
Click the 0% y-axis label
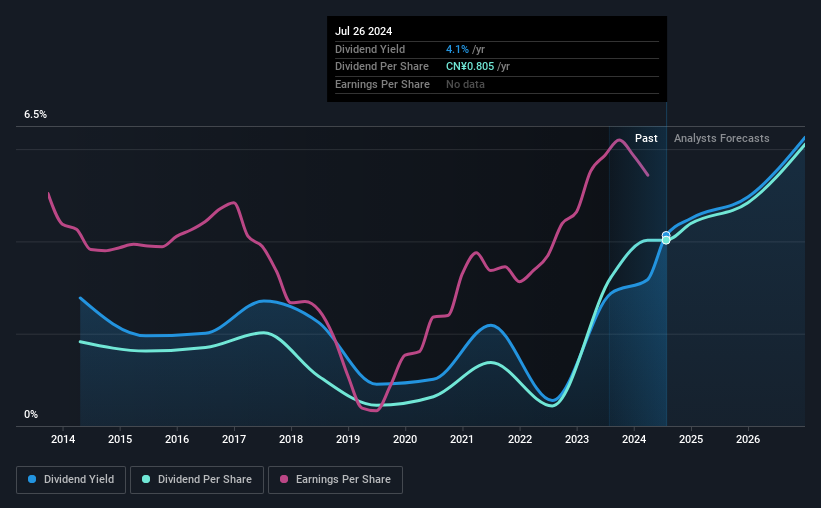pyautogui.click(x=31, y=415)
